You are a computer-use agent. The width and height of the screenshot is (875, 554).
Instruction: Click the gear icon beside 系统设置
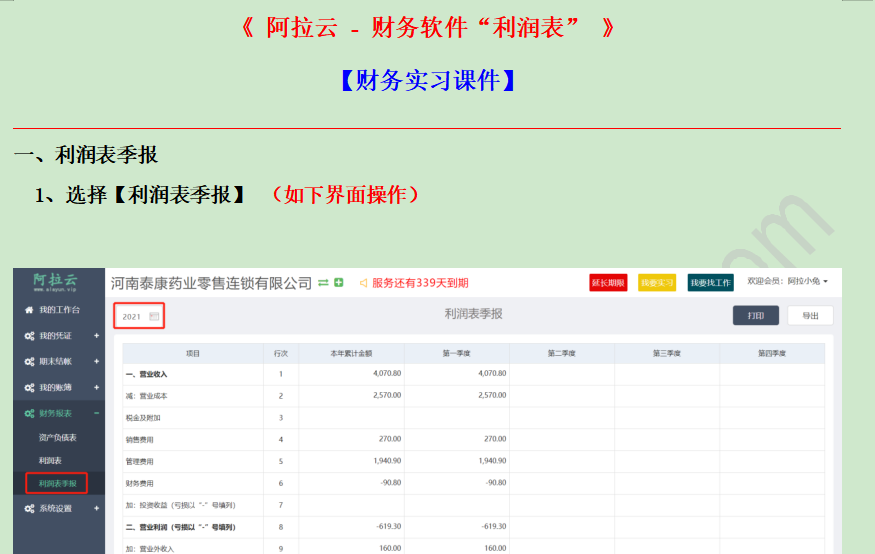pyautogui.click(x=29, y=508)
